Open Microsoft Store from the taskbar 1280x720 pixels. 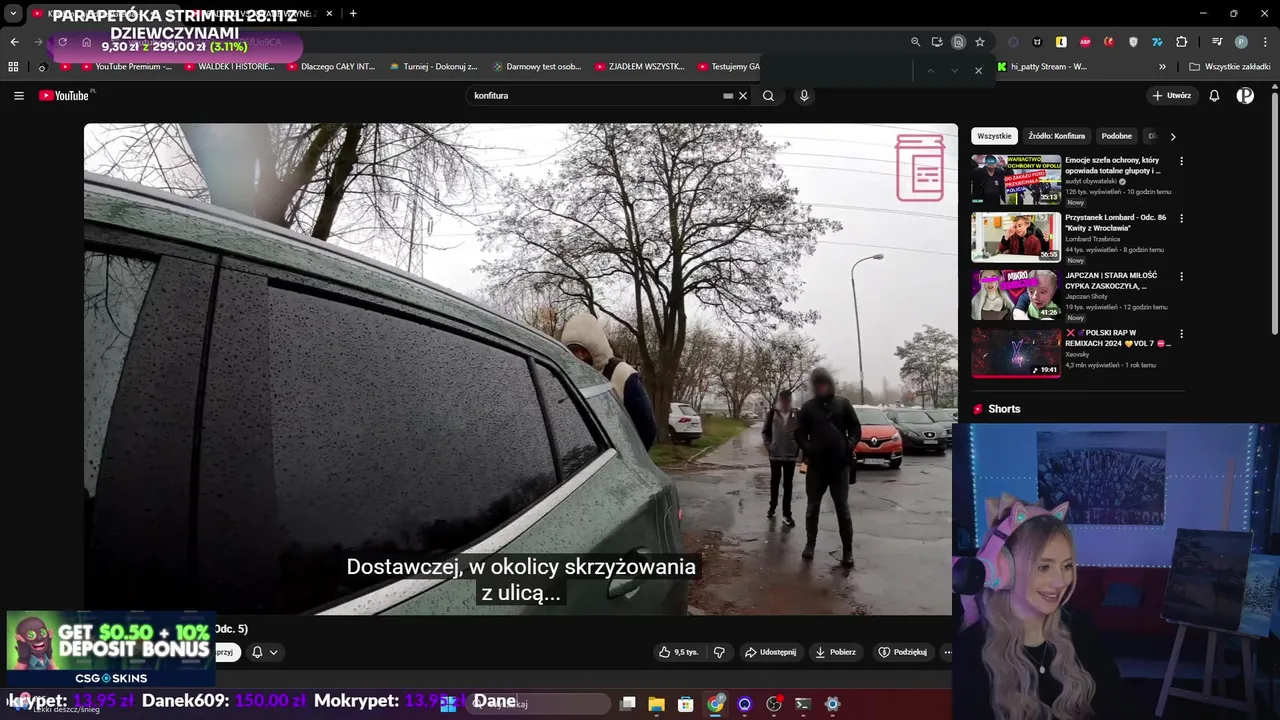[x=686, y=704]
